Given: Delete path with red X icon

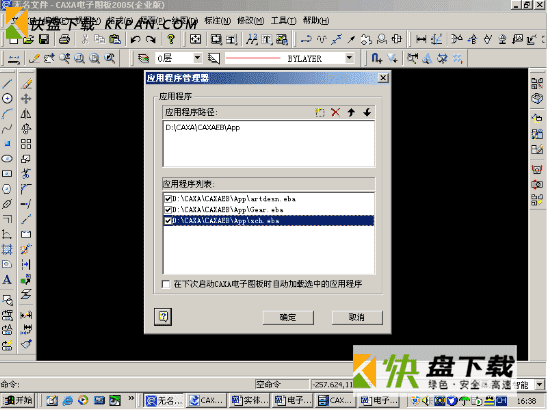Looking at the screenshot, I should (x=336, y=112).
